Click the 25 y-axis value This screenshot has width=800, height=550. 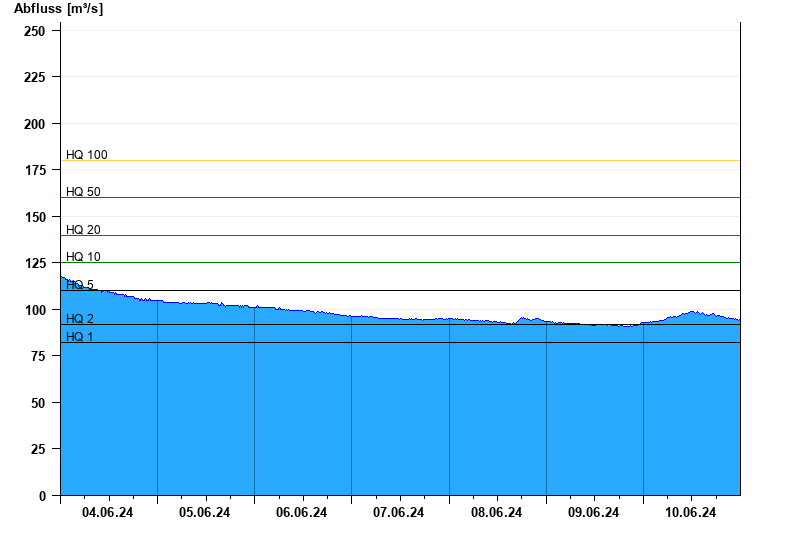(x=38, y=449)
